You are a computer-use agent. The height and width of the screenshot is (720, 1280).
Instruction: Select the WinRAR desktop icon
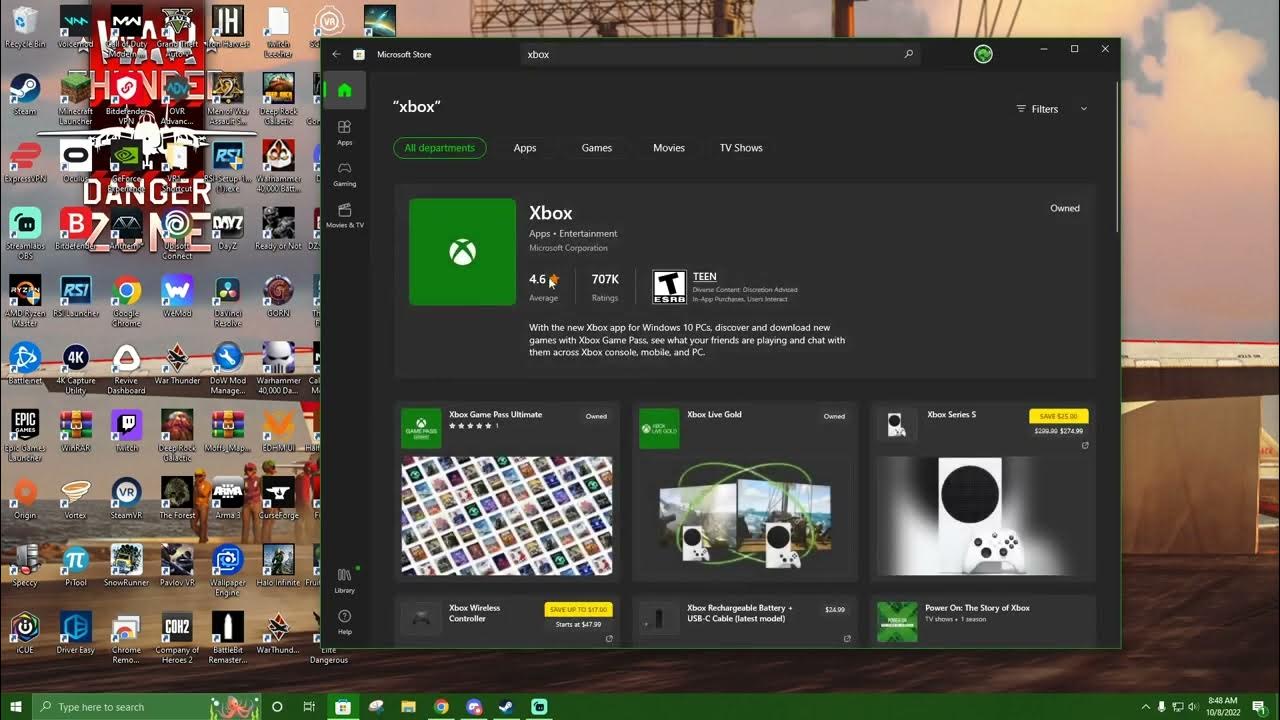pyautogui.click(x=76, y=431)
